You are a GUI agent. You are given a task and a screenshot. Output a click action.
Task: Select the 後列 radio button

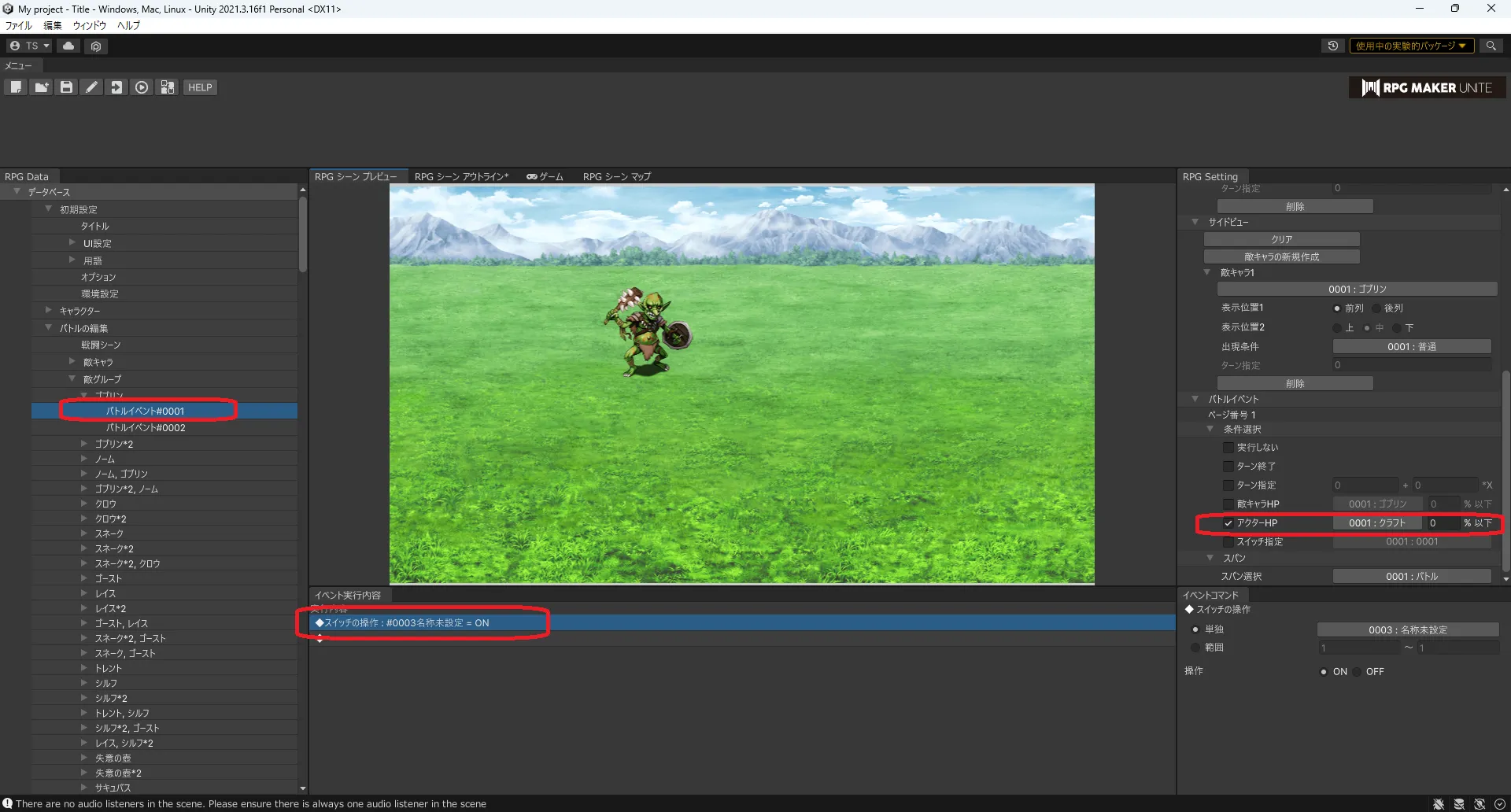point(1376,308)
